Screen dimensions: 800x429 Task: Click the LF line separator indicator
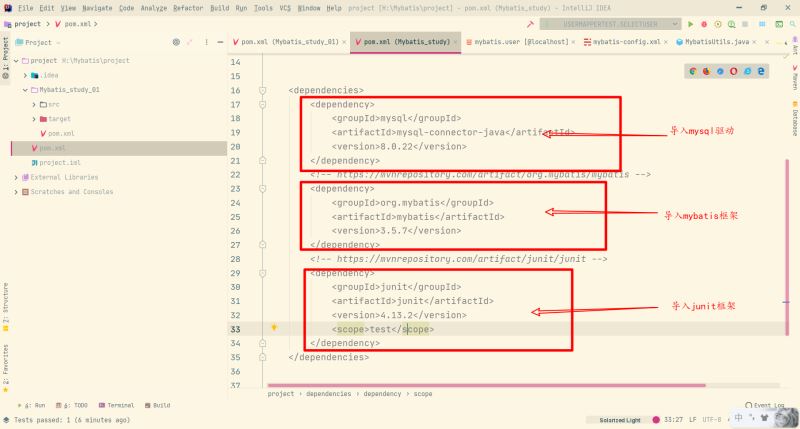pos(692,420)
